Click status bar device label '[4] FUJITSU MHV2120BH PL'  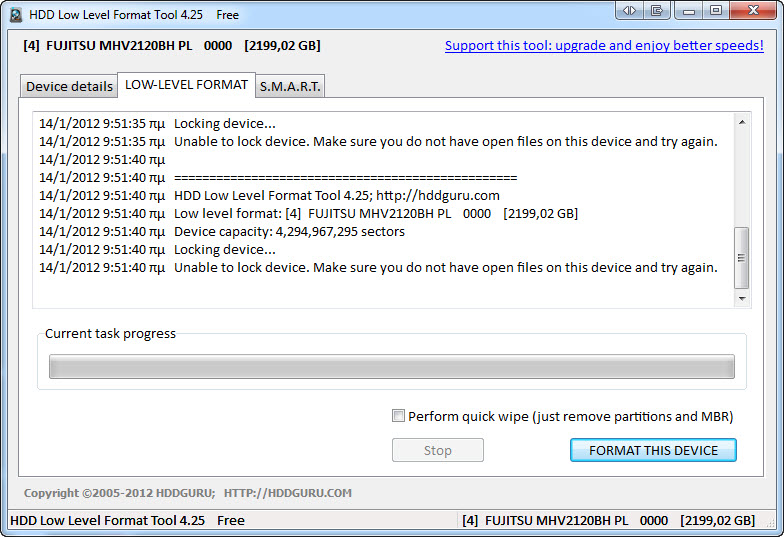click(608, 520)
